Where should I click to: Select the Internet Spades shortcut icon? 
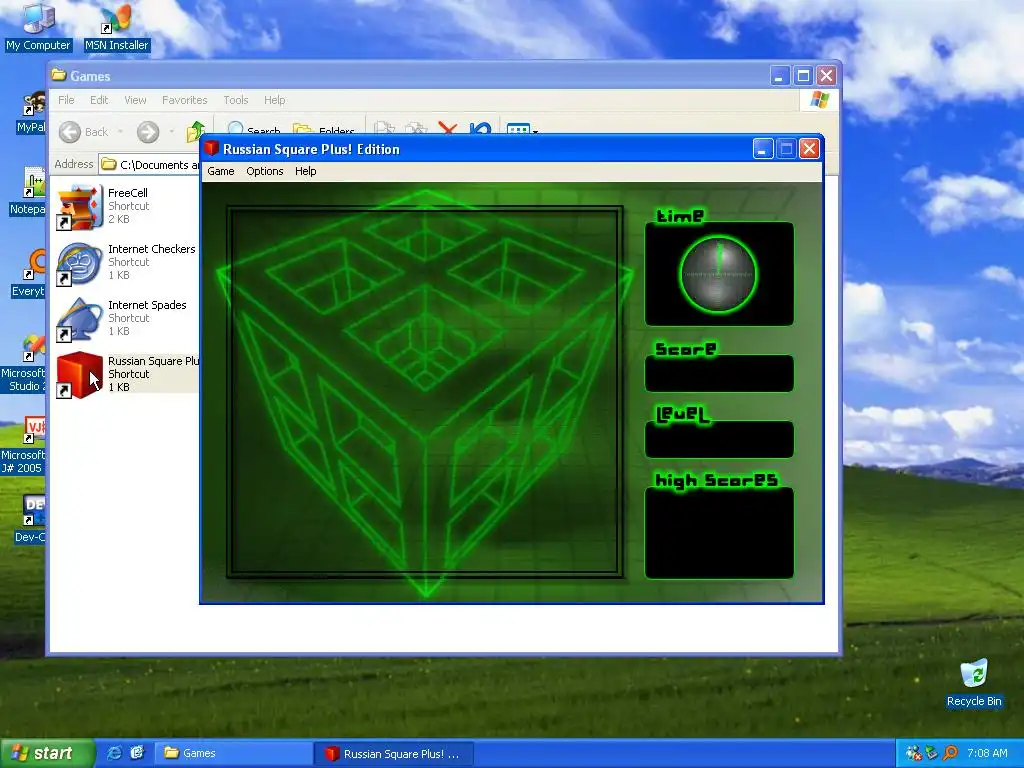coord(79,319)
